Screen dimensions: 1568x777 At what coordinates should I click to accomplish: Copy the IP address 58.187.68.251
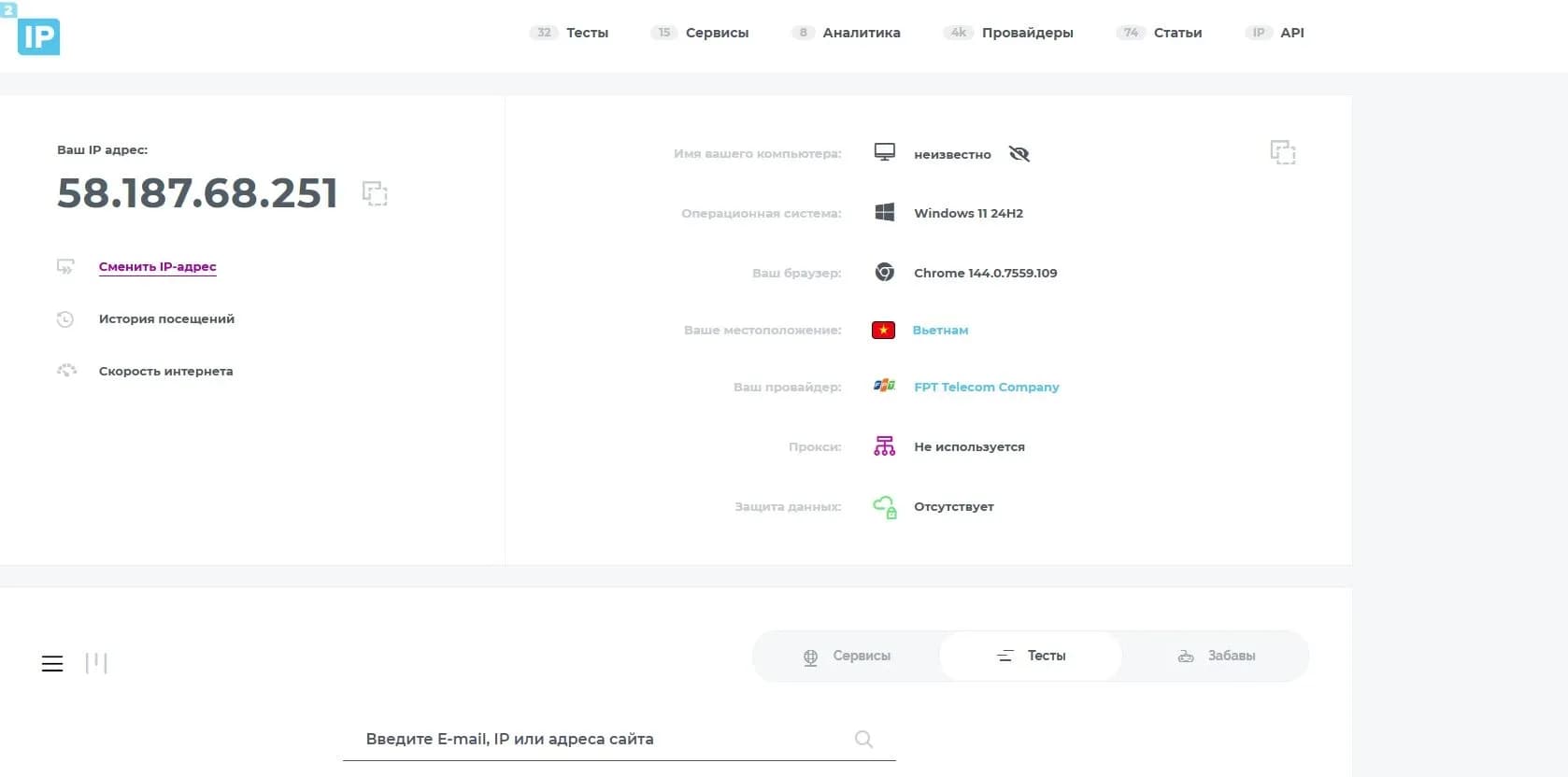pos(375,193)
